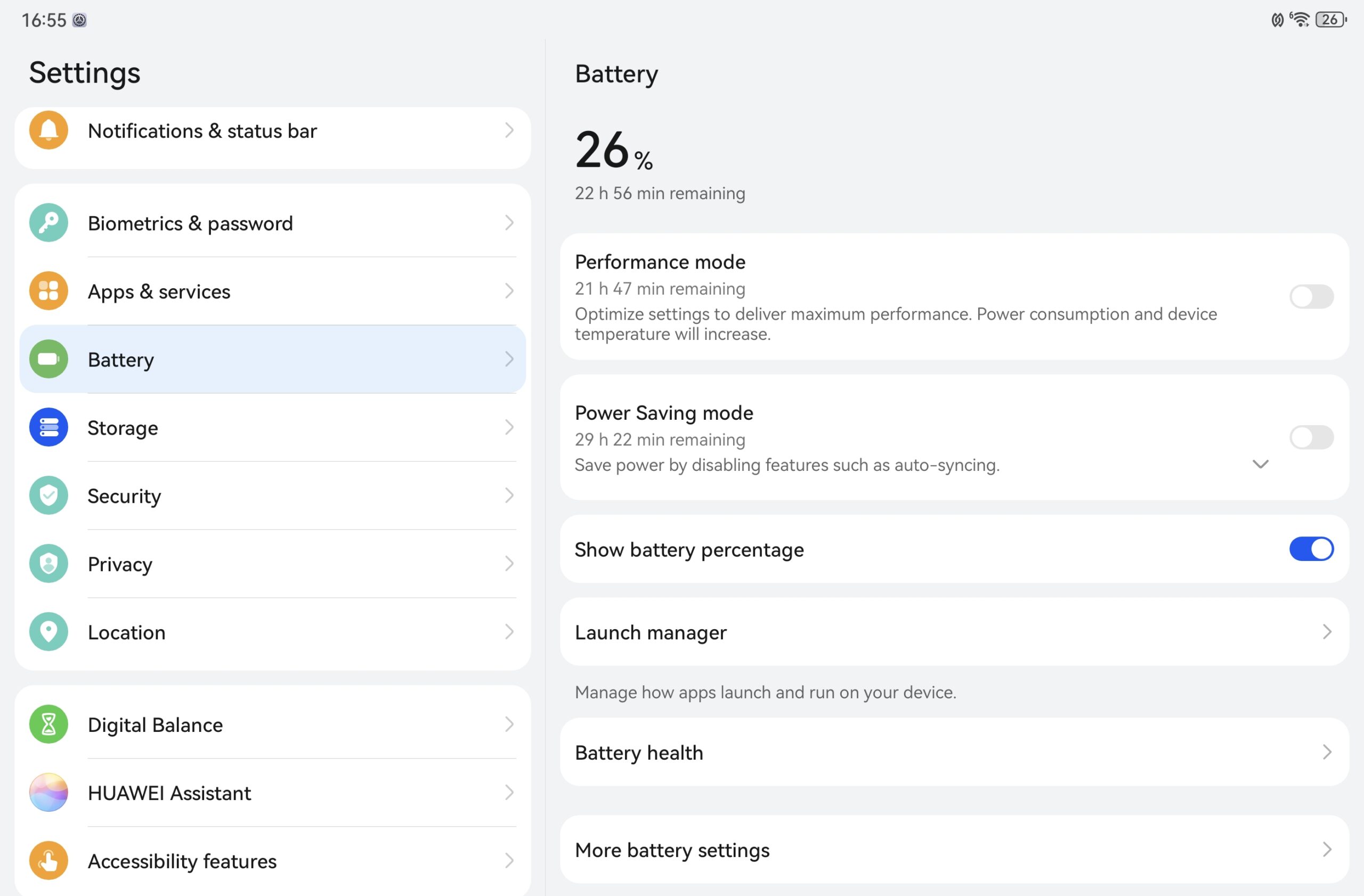Expand Power Saving mode details chevron
Screen dimensions: 1364x896
(x=1260, y=464)
